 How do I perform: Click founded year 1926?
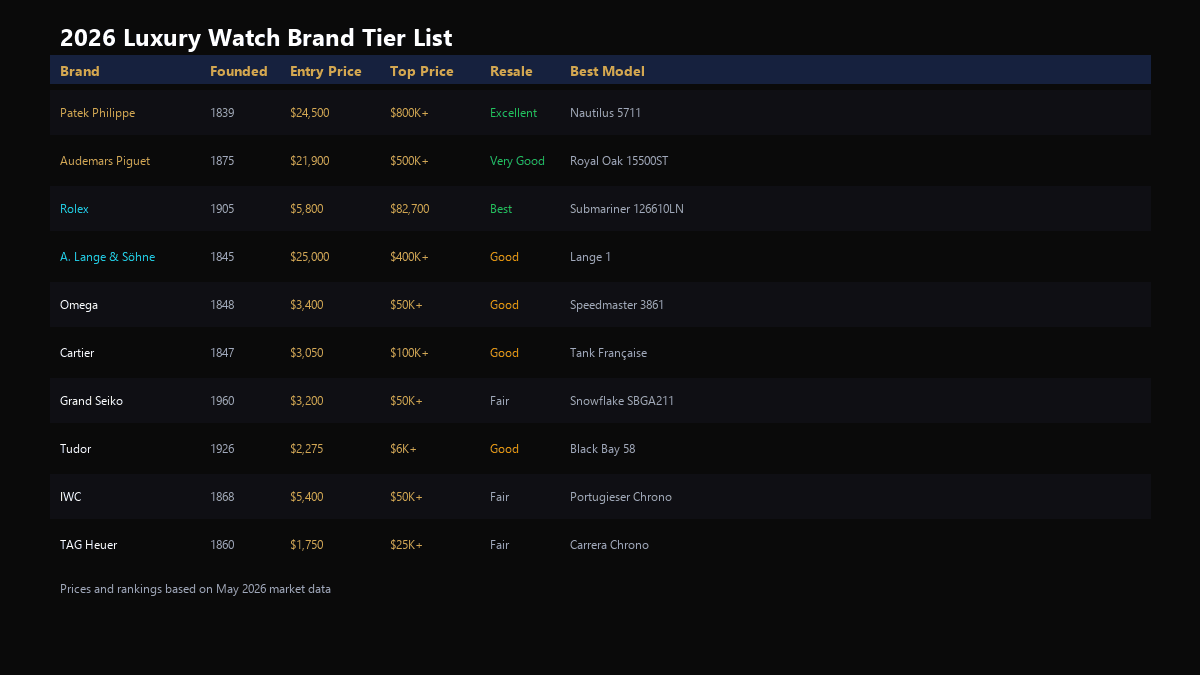(222, 449)
